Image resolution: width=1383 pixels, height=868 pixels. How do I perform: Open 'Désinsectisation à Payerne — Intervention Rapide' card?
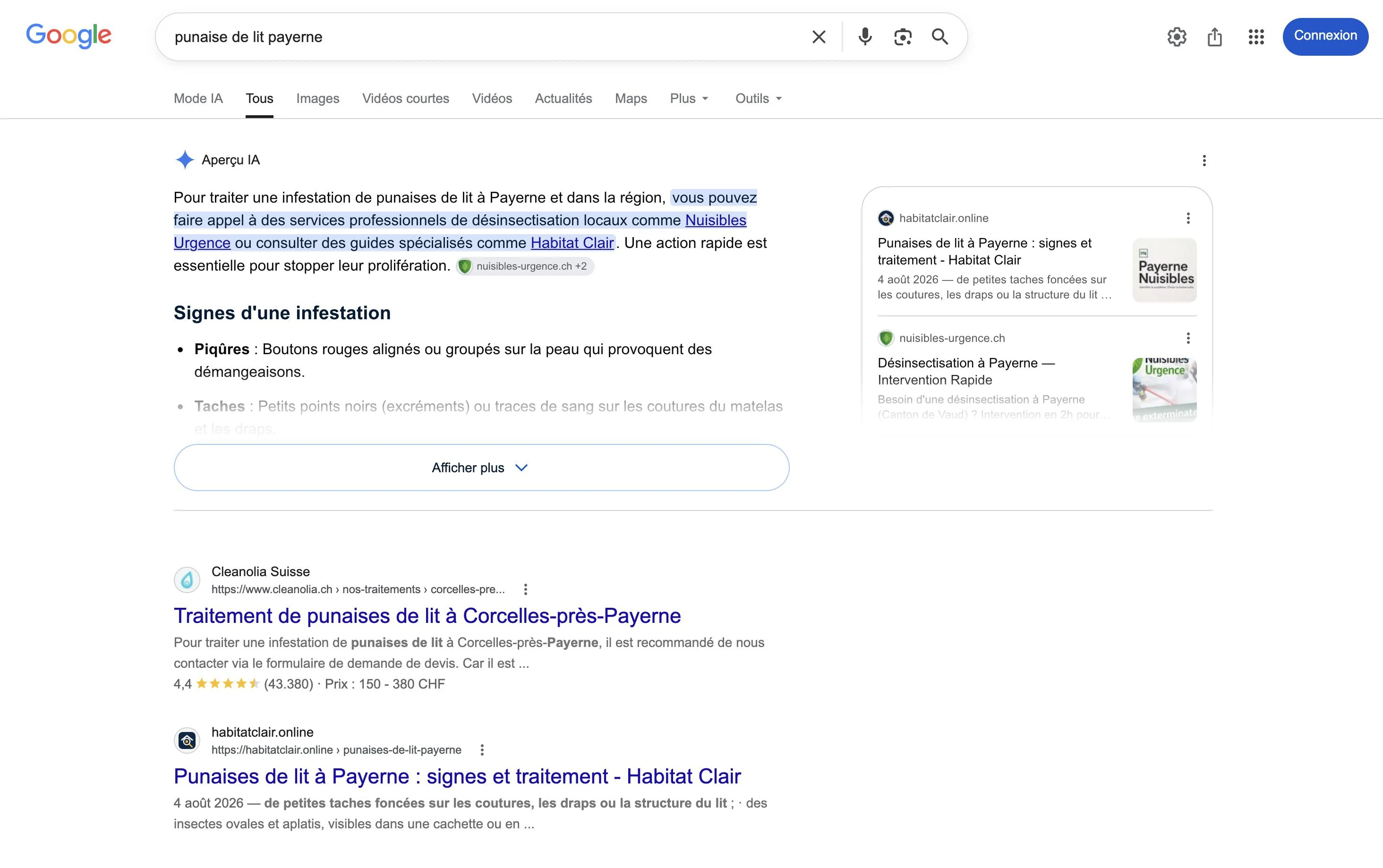(x=965, y=371)
